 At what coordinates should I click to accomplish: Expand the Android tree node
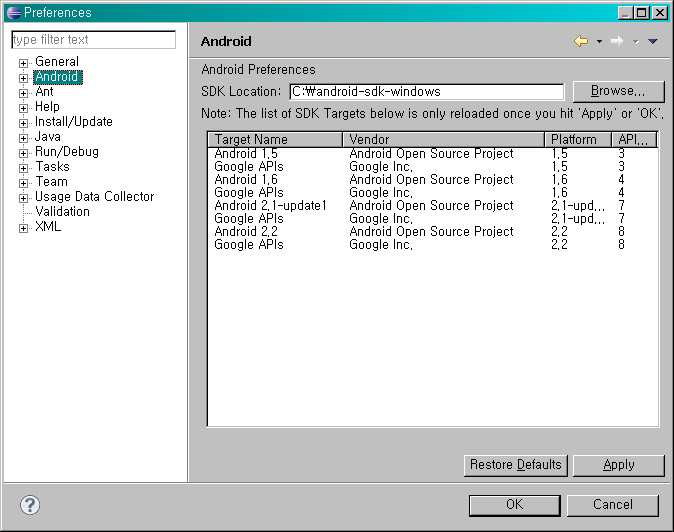coord(23,78)
